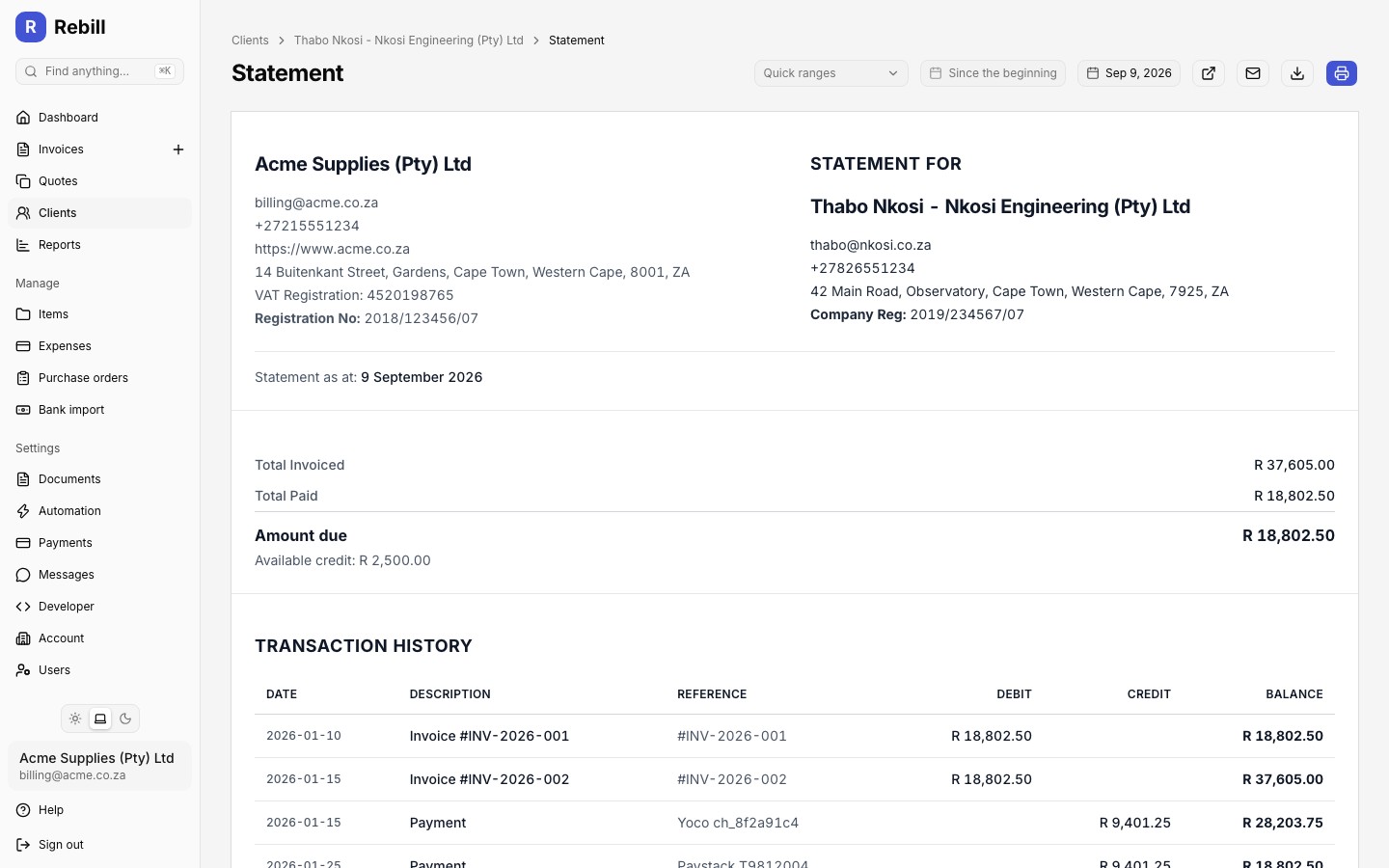Click the Rebill logo icon
The width and height of the screenshot is (1389, 868).
point(31,27)
